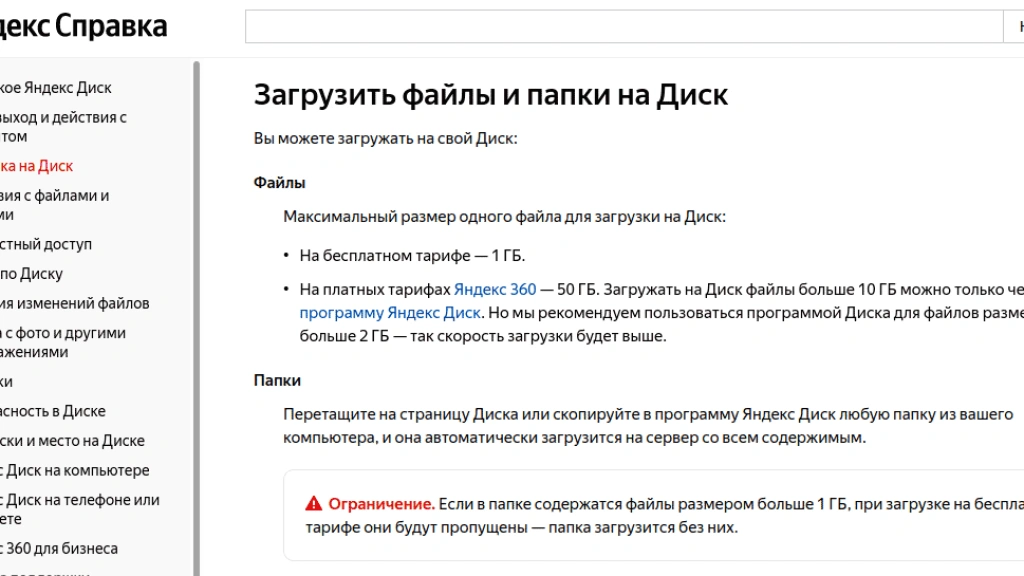Focus the search input field

[x=624, y=26]
